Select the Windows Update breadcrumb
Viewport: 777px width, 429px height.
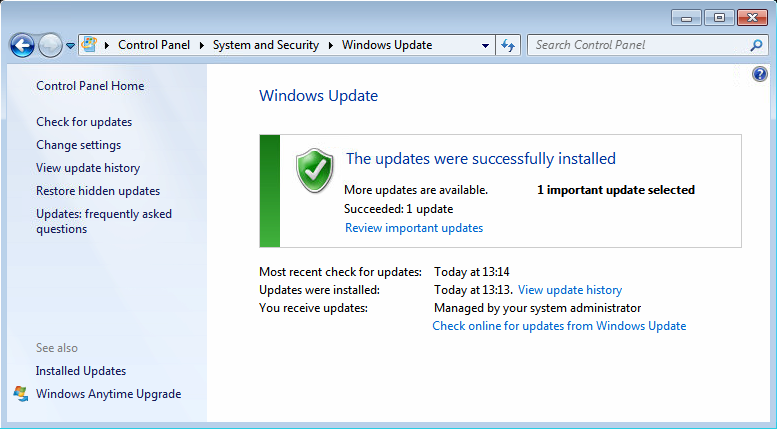point(387,45)
